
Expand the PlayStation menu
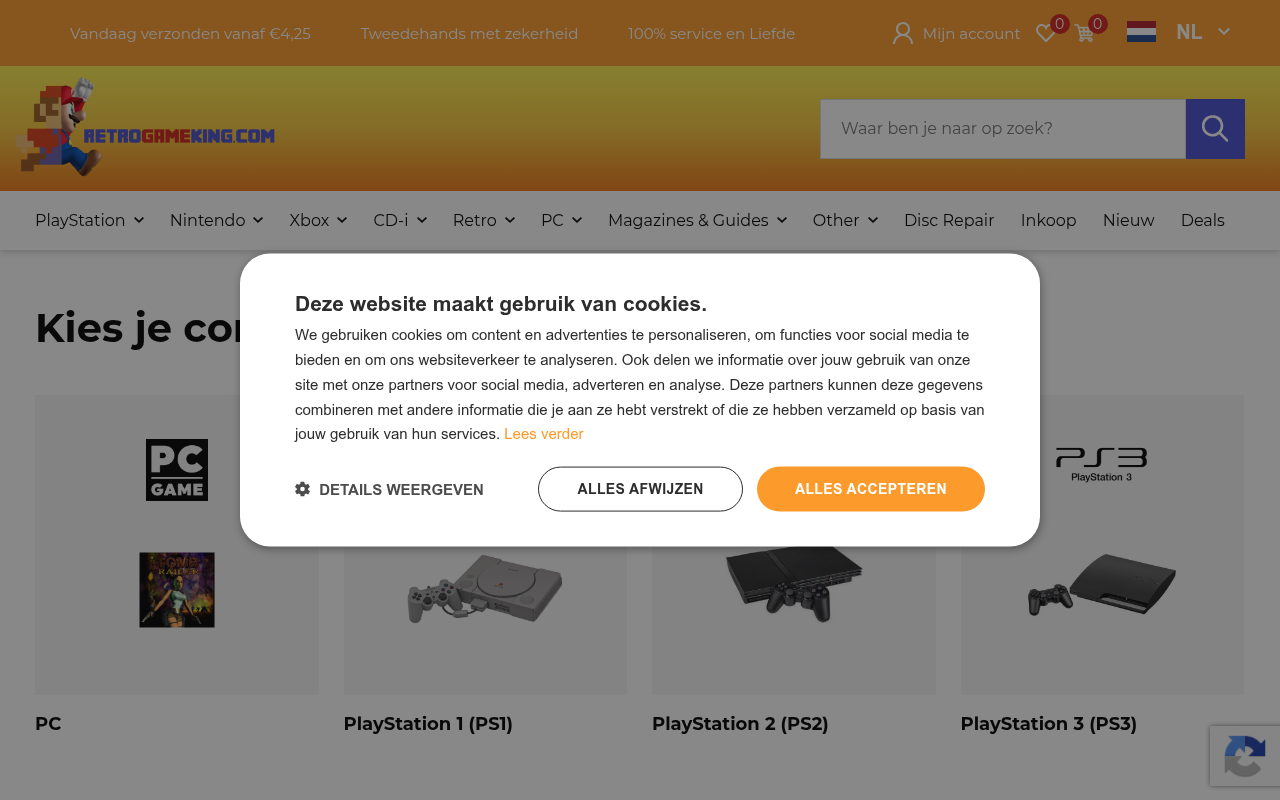89,220
